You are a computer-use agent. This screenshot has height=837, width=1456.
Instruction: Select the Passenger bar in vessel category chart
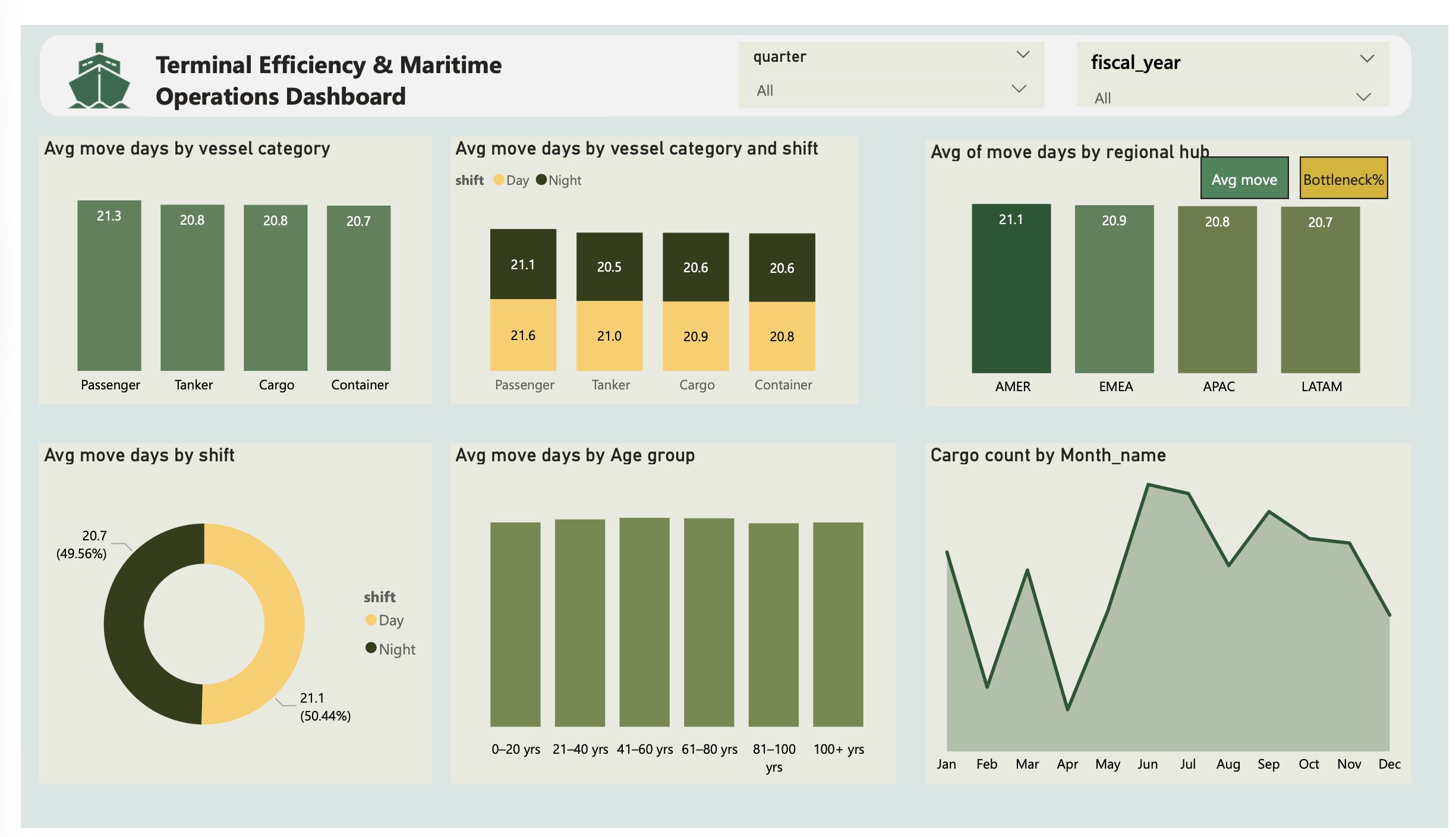point(109,285)
